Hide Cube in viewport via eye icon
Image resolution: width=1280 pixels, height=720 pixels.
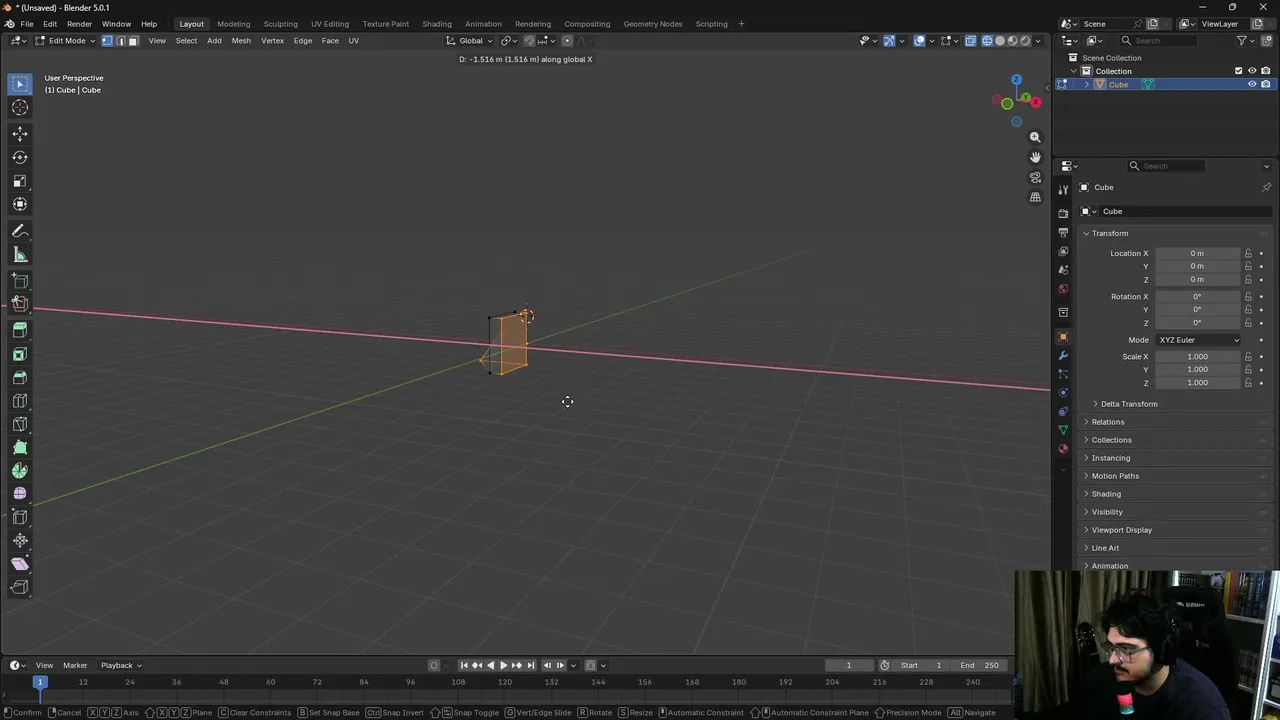(1251, 84)
